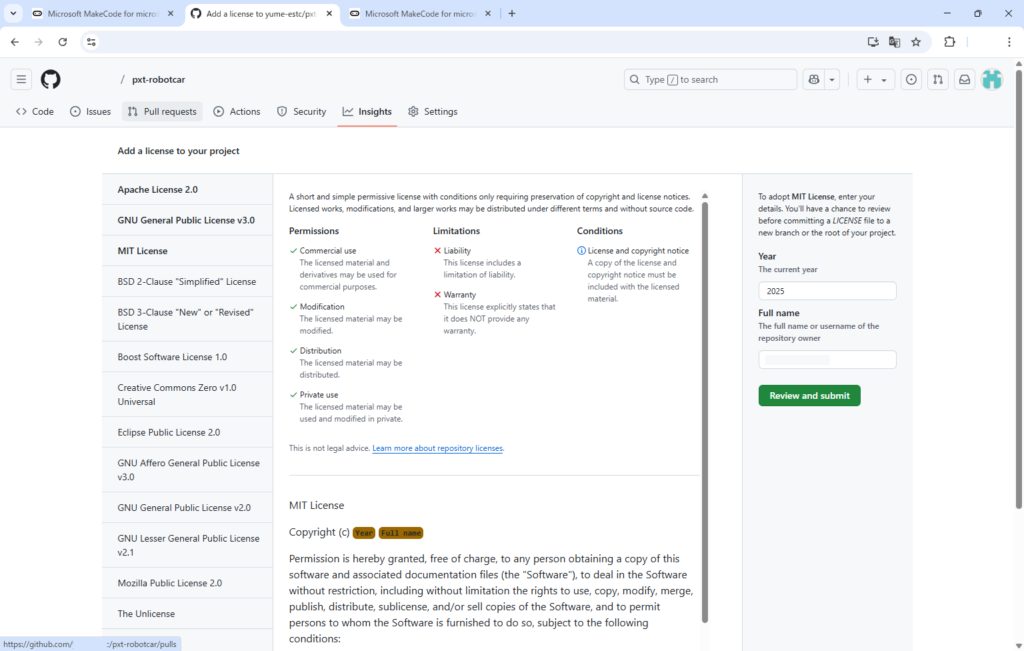Open the tab search dropdown arrow
1024x651 pixels.
13,13
